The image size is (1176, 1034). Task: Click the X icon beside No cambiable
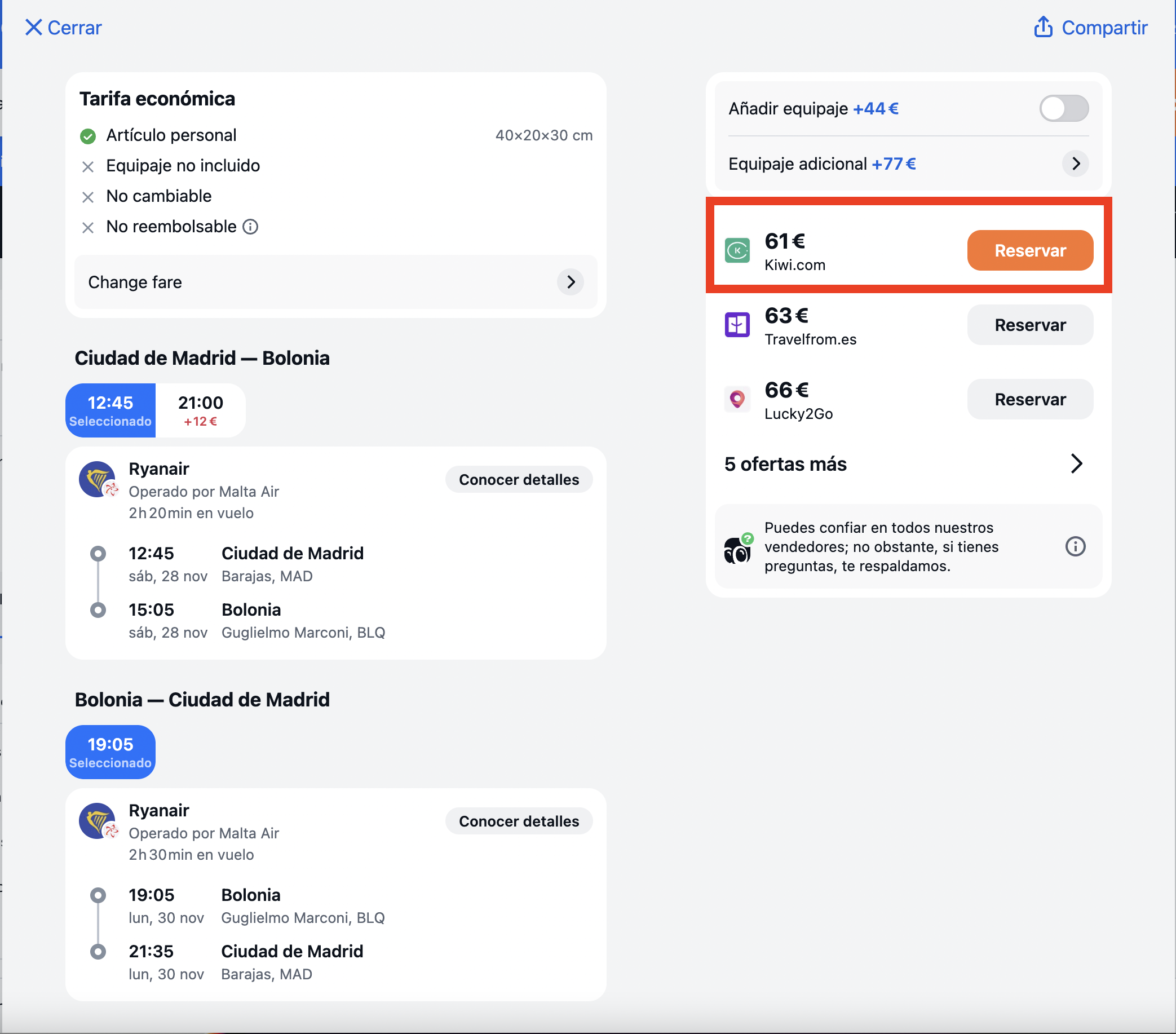[88, 197]
